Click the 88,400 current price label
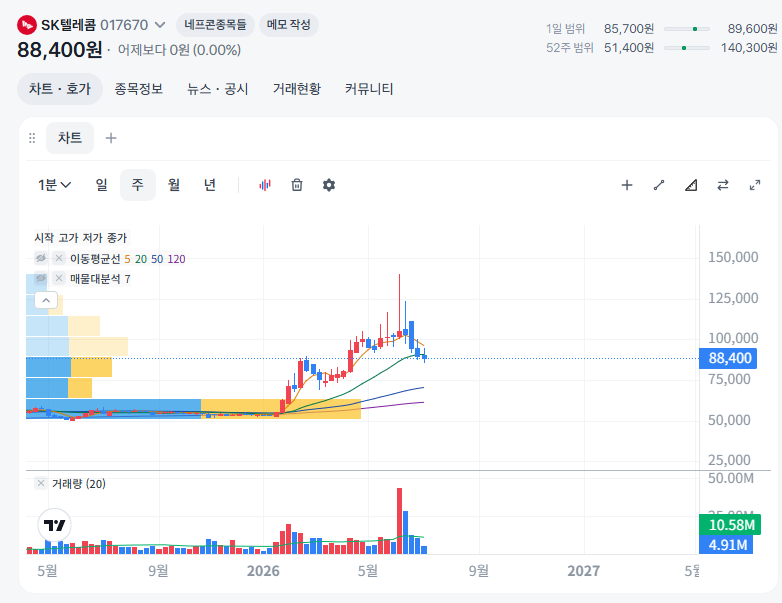The width and height of the screenshot is (782, 603). 728,358
